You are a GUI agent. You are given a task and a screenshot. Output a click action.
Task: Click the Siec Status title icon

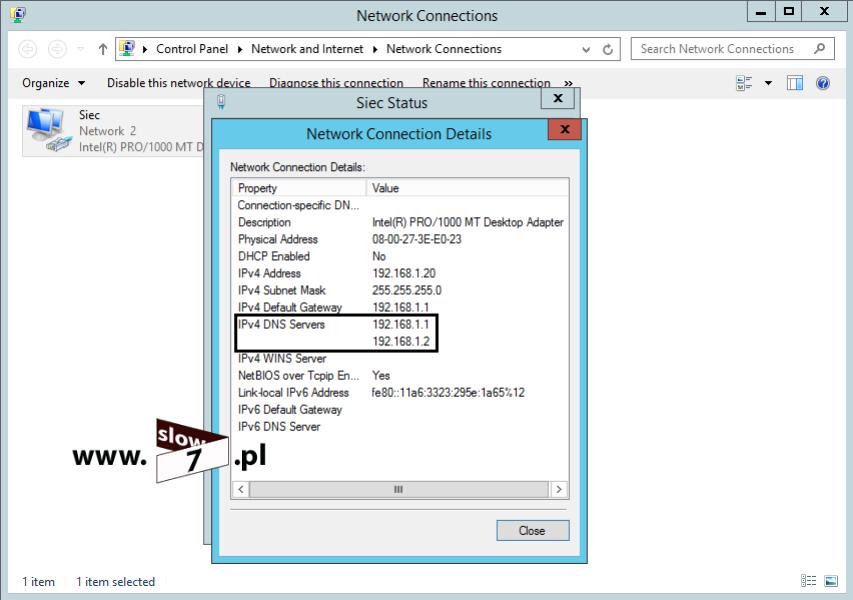coord(221,102)
